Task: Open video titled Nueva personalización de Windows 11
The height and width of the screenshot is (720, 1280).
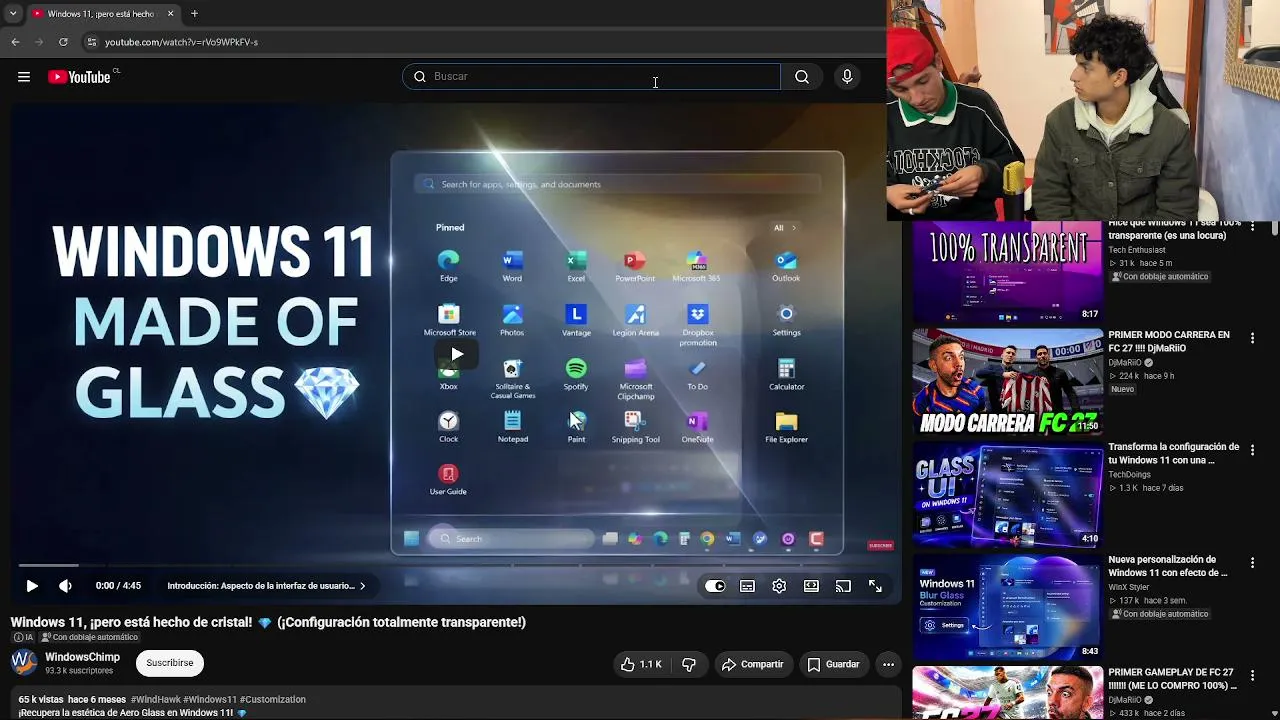Action: [x=1168, y=566]
